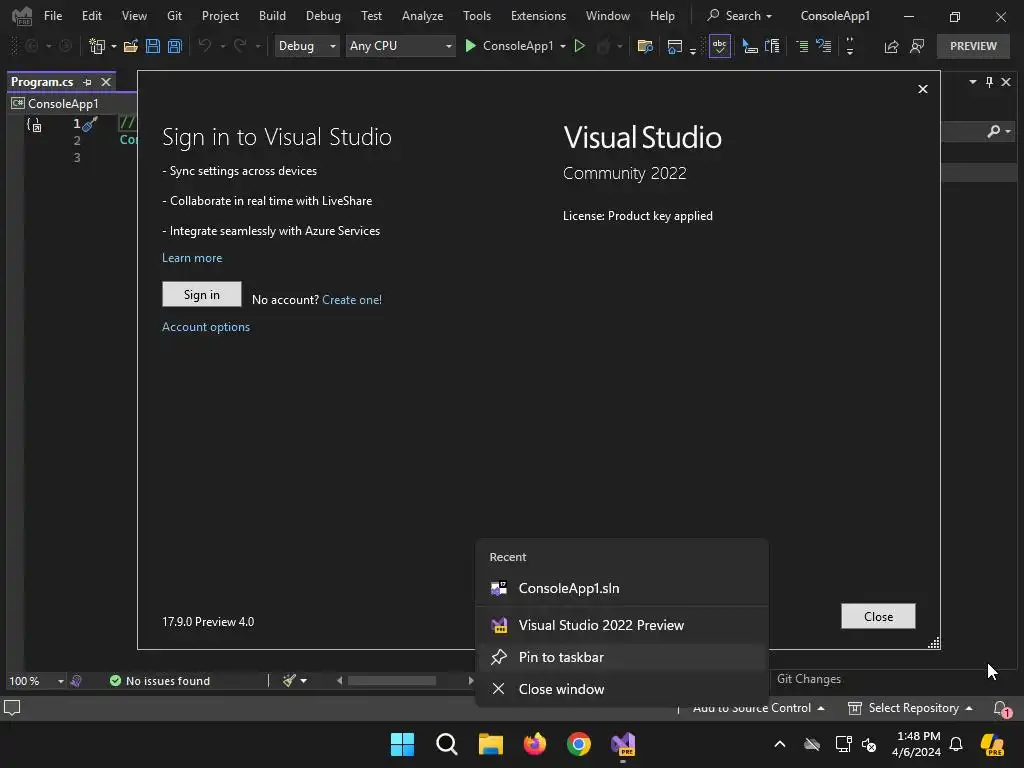Viewport: 1024px width, 768px height.
Task: Launch Visual Studio 2022 Preview from jump list
Action: point(622,625)
